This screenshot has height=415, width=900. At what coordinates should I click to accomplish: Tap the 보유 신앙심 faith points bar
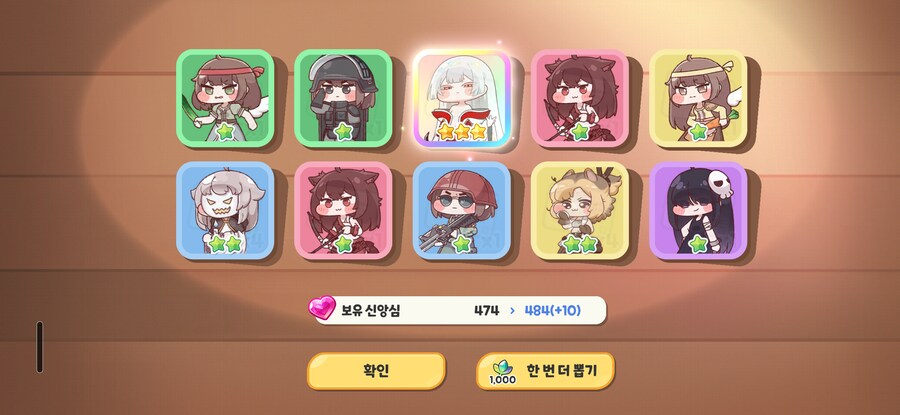tap(457, 311)
